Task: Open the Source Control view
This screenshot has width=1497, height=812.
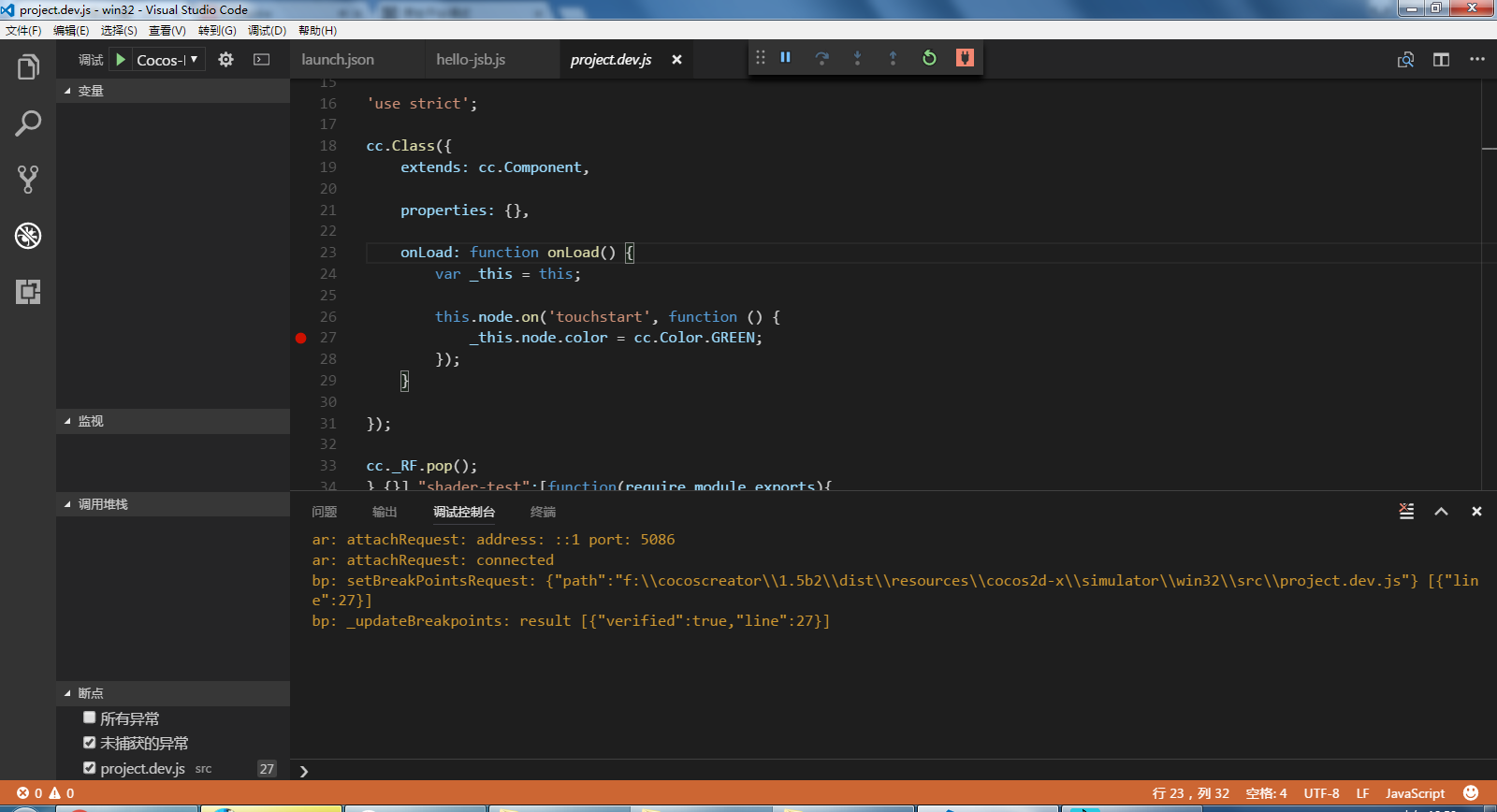Action: coord(28,180)
